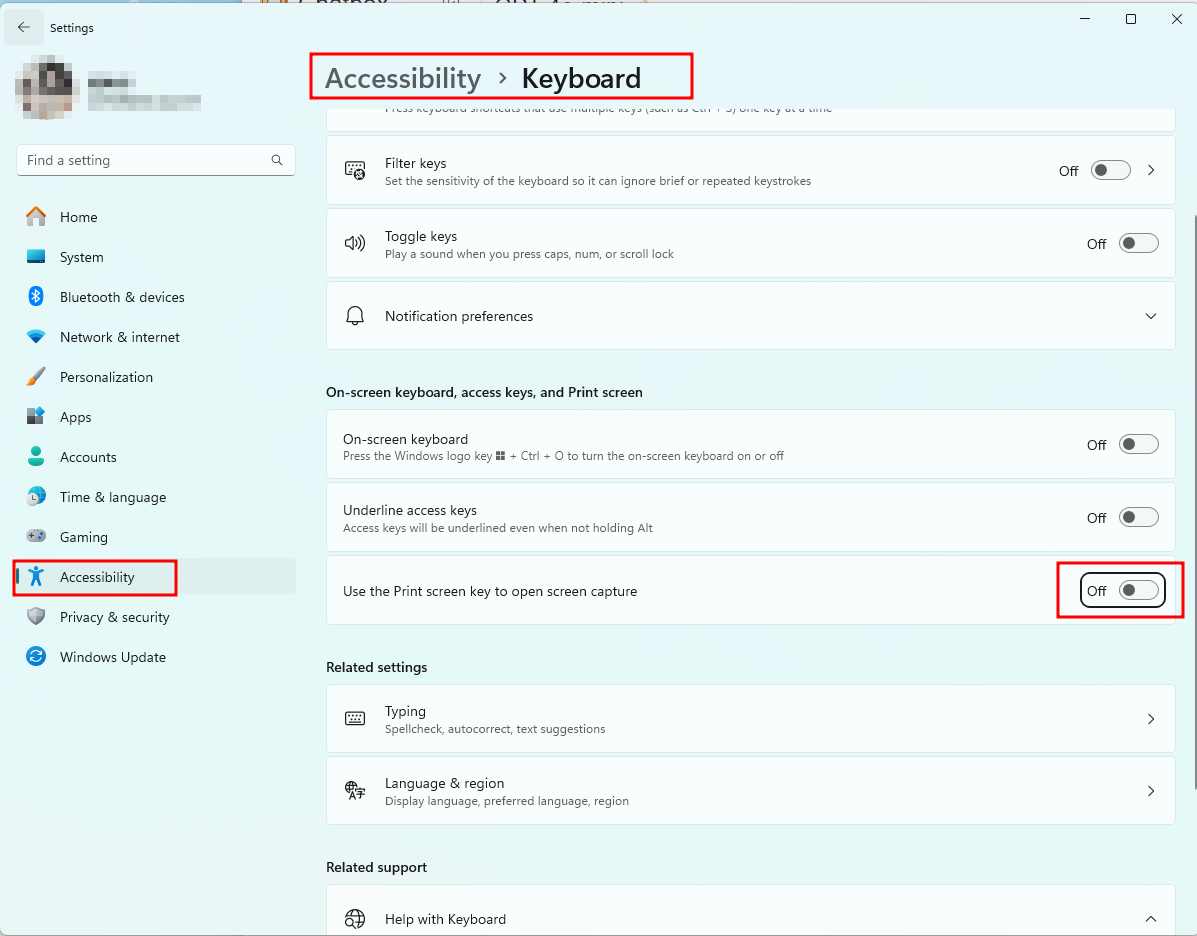This screenshot has width=1197, height=936.
Task: Go to Time & language settings
Action: coord(112,497)
